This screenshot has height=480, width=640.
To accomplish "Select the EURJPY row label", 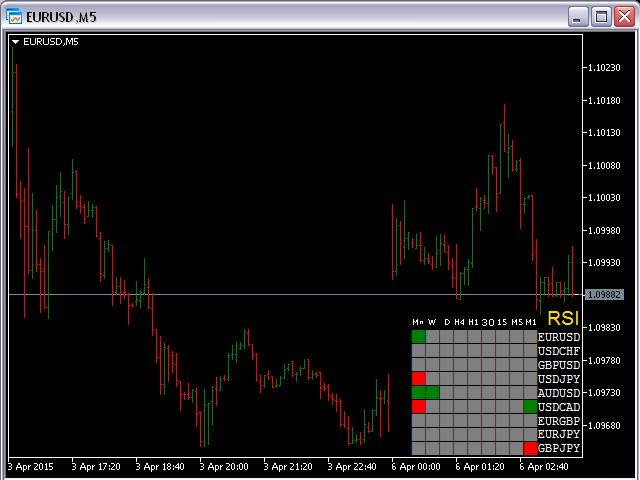I will click(x=559, y=434).
